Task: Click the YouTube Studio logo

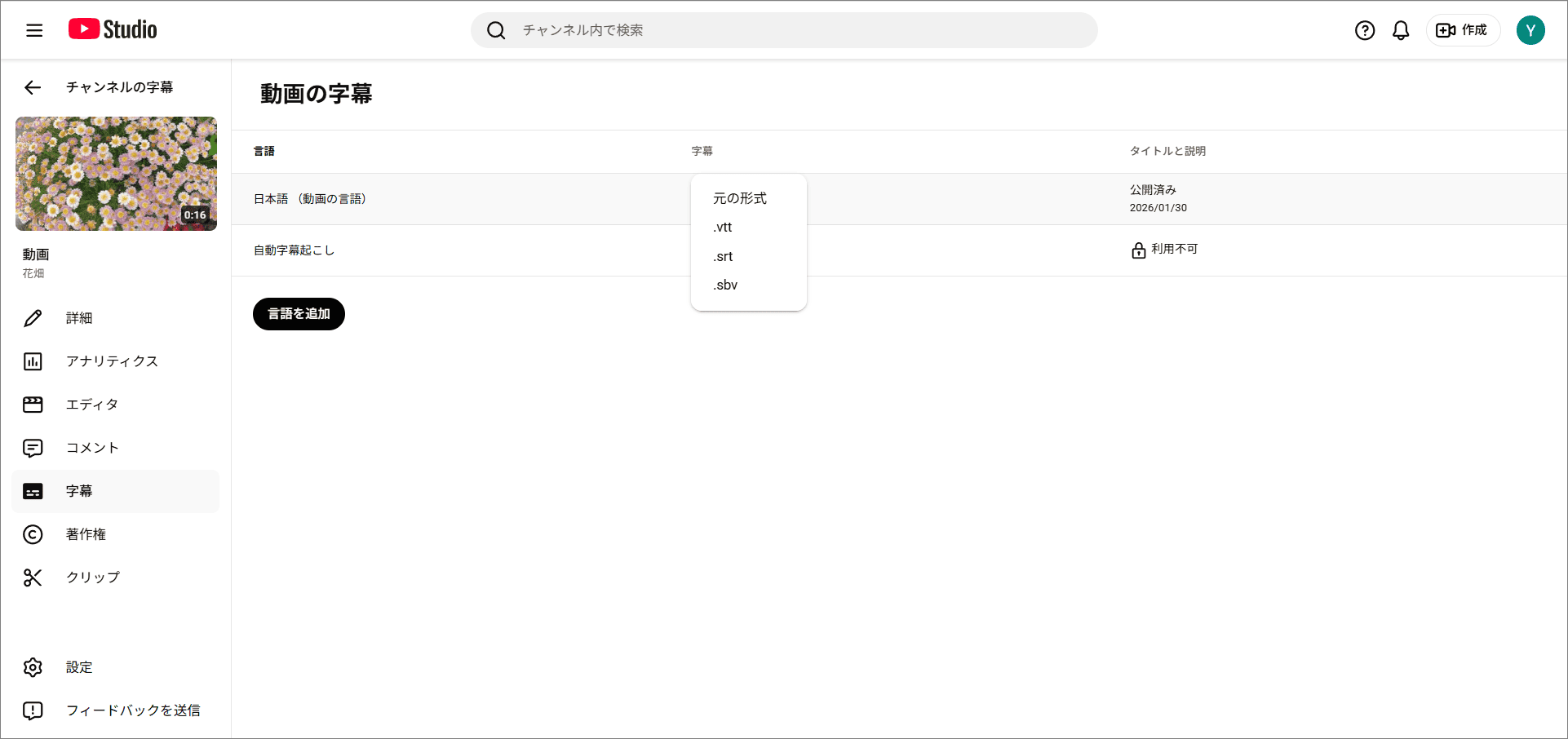Action: pos(112,29)
